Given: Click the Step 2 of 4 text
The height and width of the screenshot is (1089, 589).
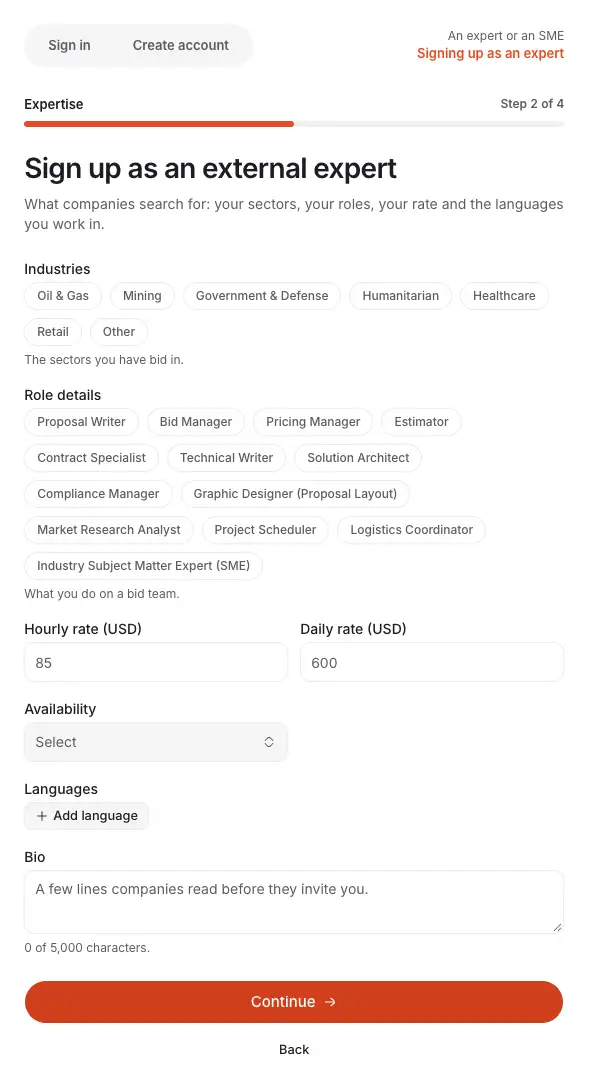Looking at the screenshot, I should [x=532, y=103].
